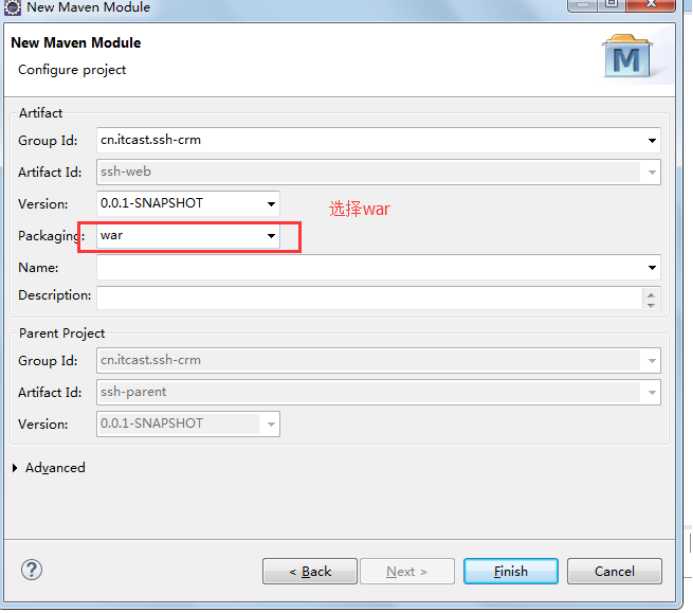Image resolution: width=693 pixels, height=613 pixels.
Task: Click Description scroll up arrow
Action: point(651,294)
